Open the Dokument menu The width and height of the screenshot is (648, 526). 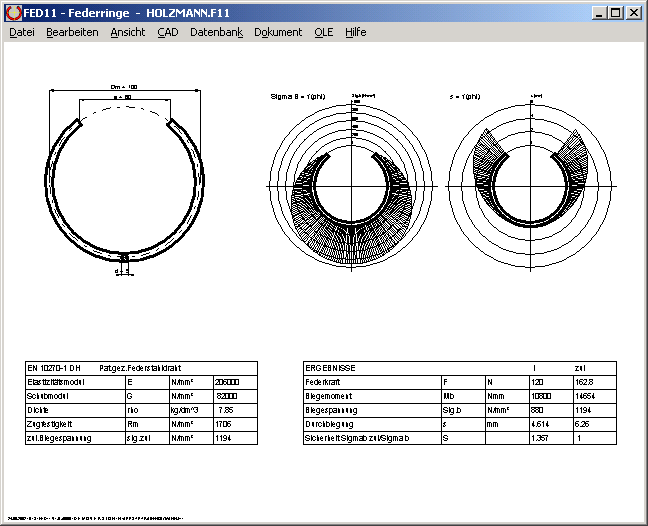coord(278,32)
